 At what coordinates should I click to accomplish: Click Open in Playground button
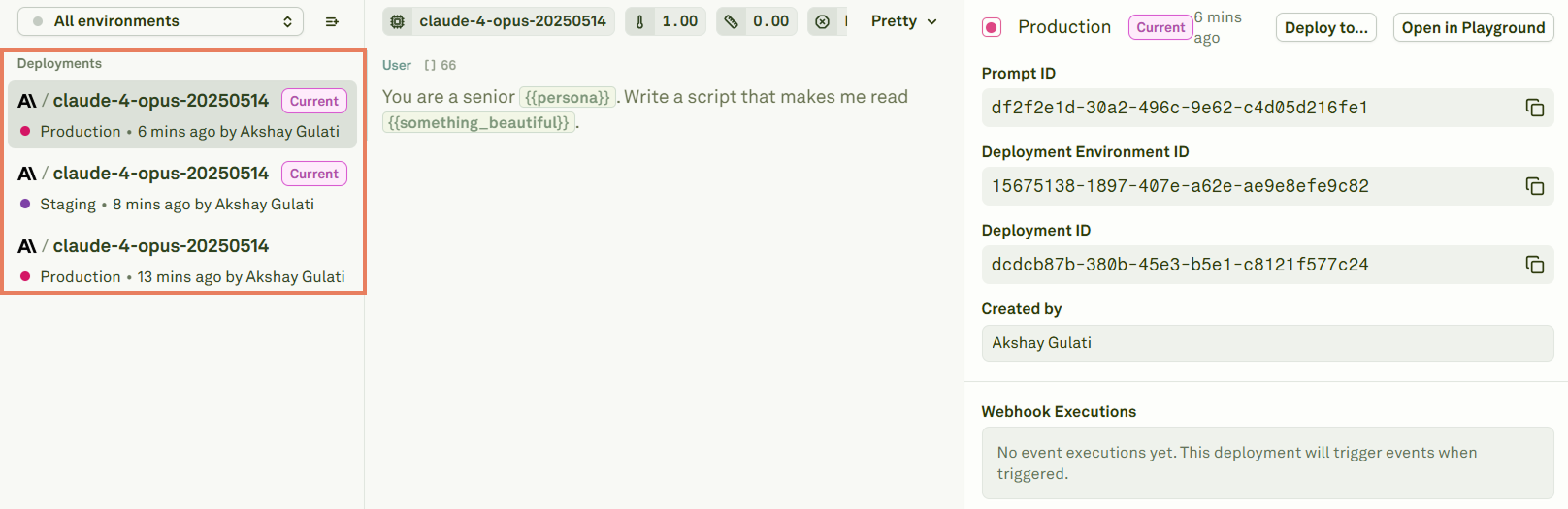[x=1473, y=27]
